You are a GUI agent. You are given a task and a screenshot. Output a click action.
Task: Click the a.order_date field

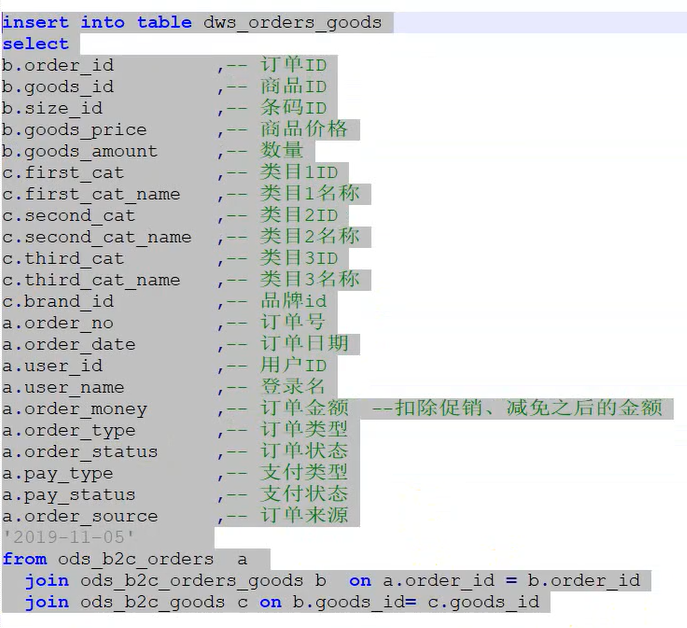tap(69, 345)
